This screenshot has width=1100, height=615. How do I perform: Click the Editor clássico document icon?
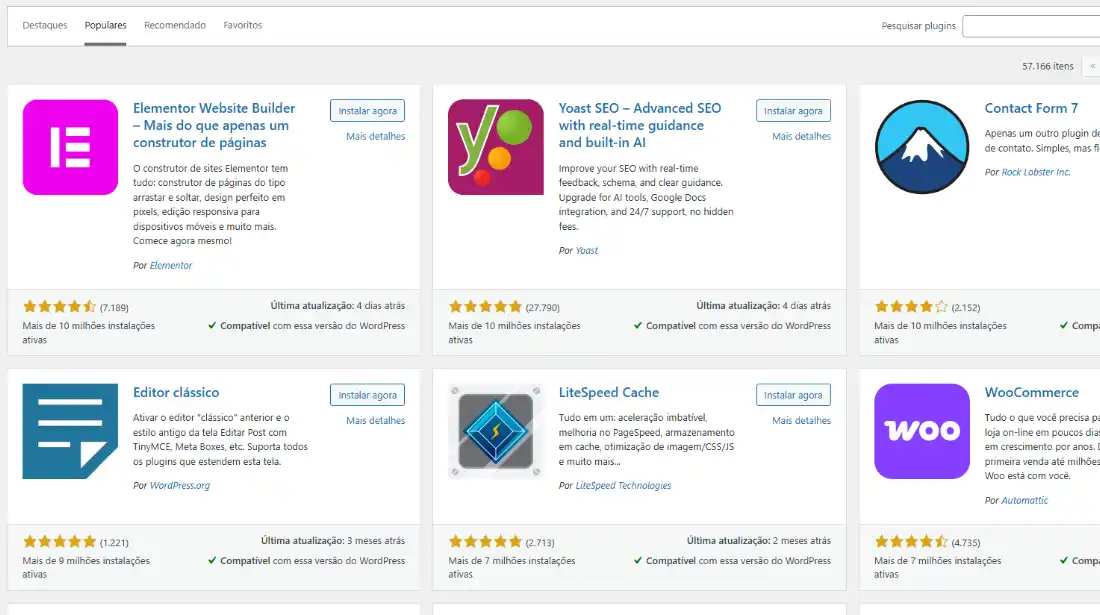[x=70, y=432]
